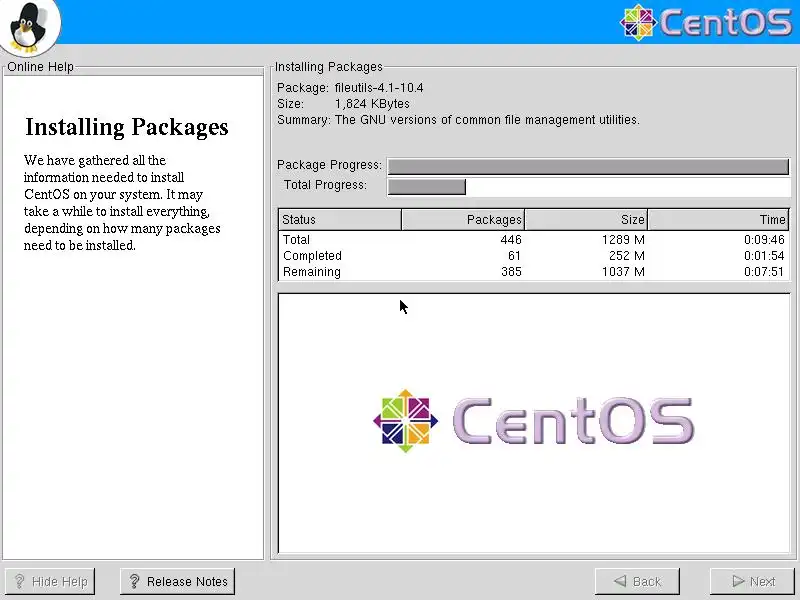
Task: Go Back to the previous step
Action: pyautogui.click(x=637, y=581)
